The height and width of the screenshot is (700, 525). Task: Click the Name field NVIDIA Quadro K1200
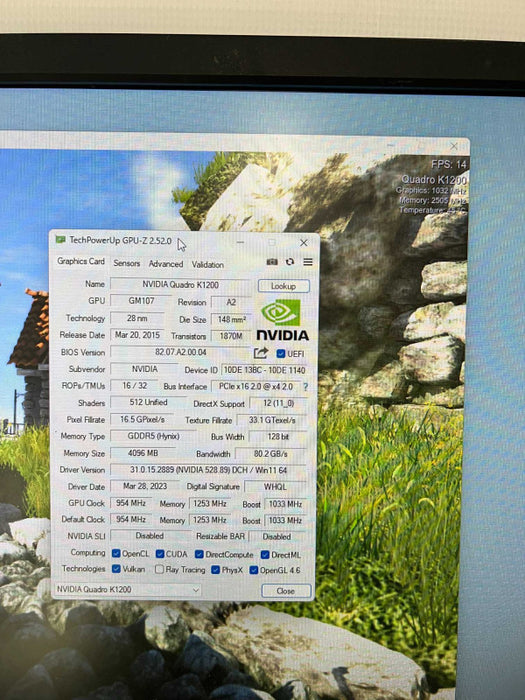[181, 285]
